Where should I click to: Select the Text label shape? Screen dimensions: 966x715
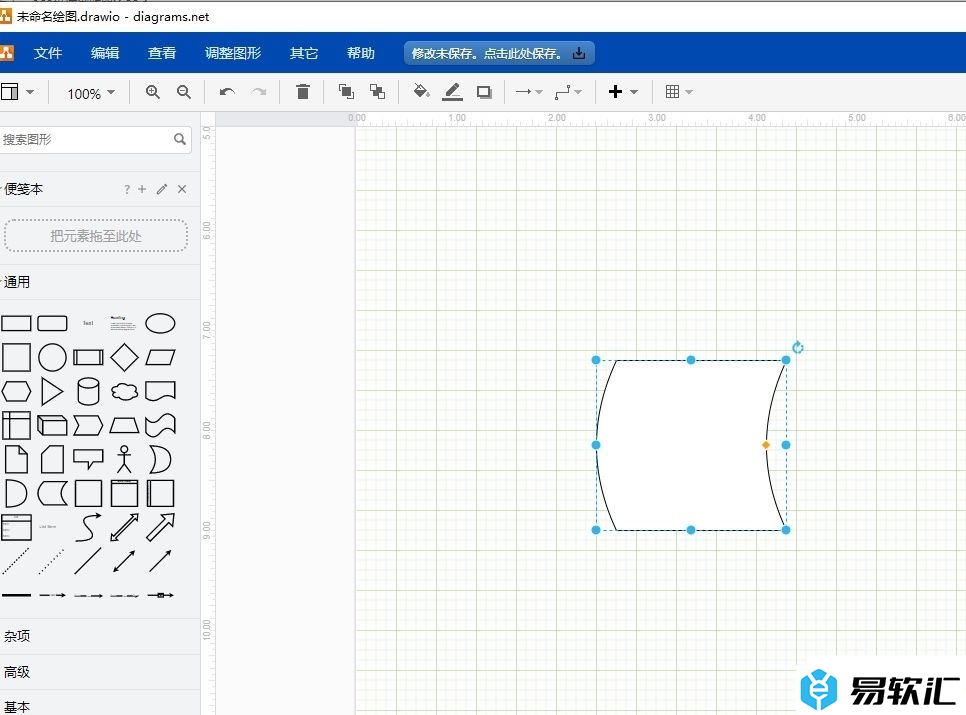click(88, 323)
